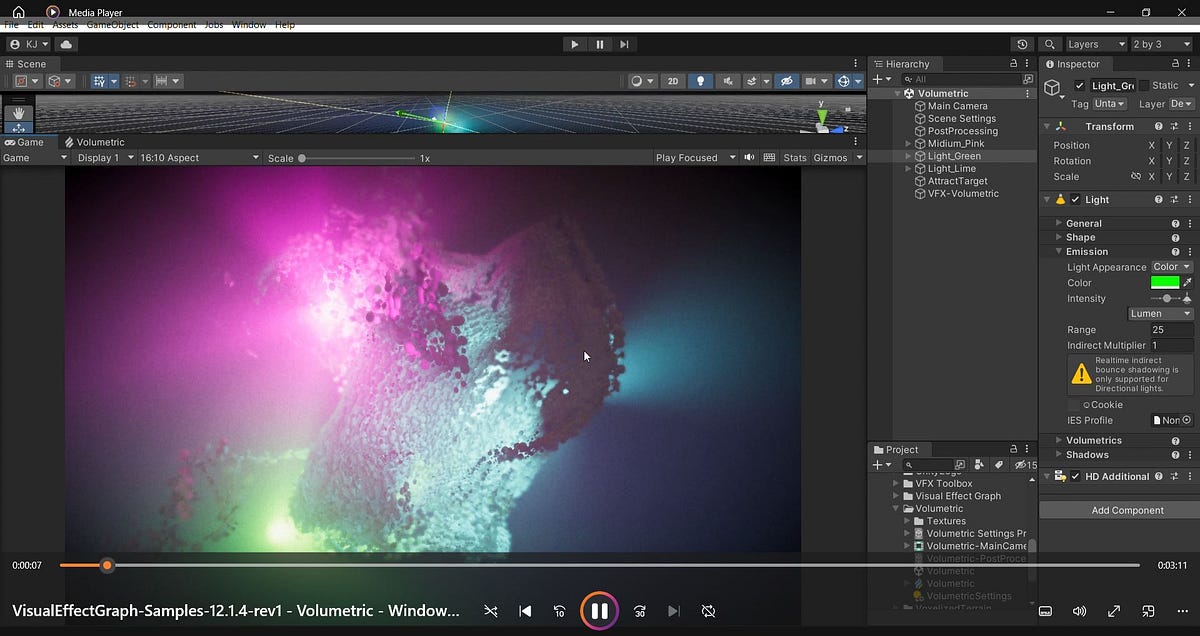Uncheck the Light_Green object active checkbox
Image resolution: width=1200 pixels, height=636 pixels.
[x=1079, y=86]
